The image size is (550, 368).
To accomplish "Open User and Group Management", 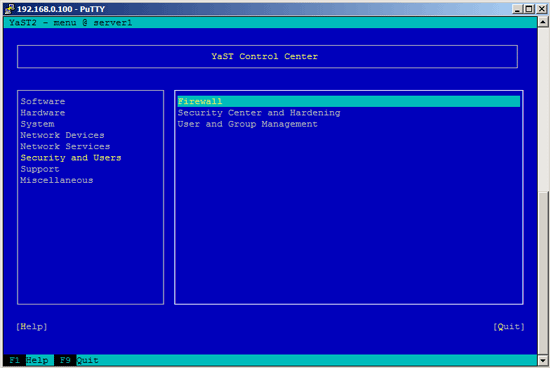I will pyautogui.click(x=248, y=124).
